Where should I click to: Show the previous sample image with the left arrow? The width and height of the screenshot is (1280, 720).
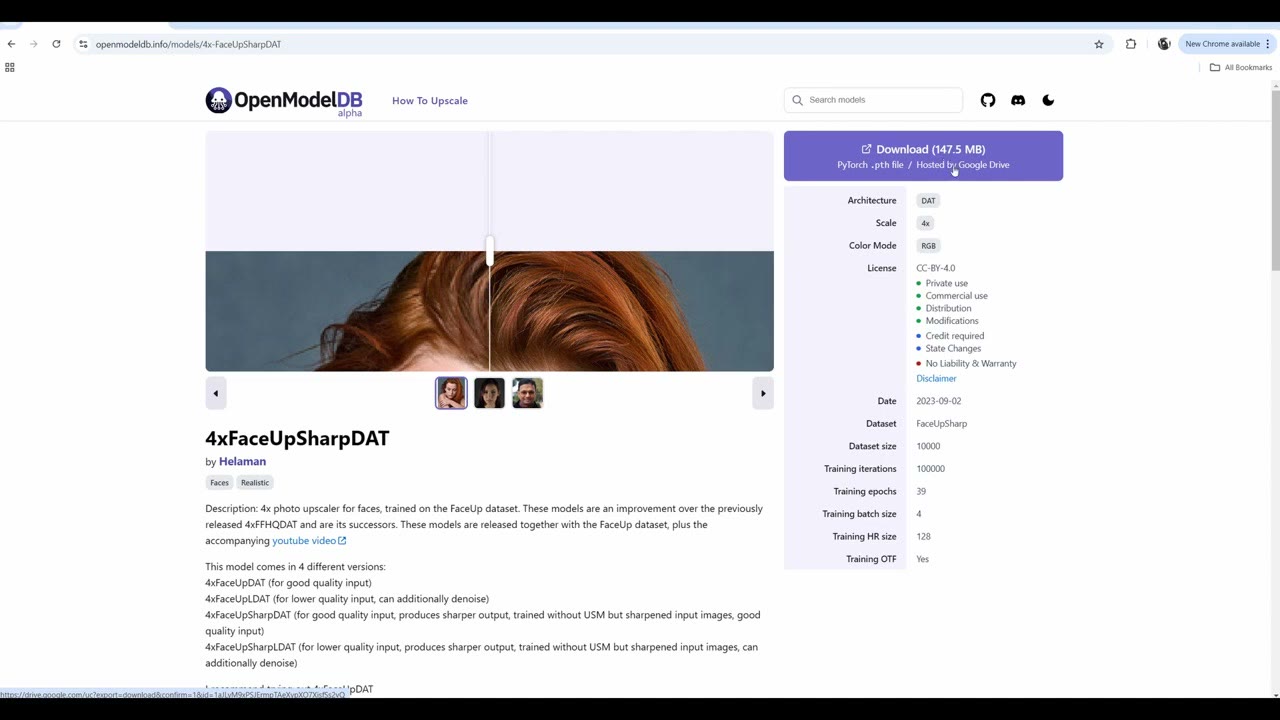click(215, 393)
